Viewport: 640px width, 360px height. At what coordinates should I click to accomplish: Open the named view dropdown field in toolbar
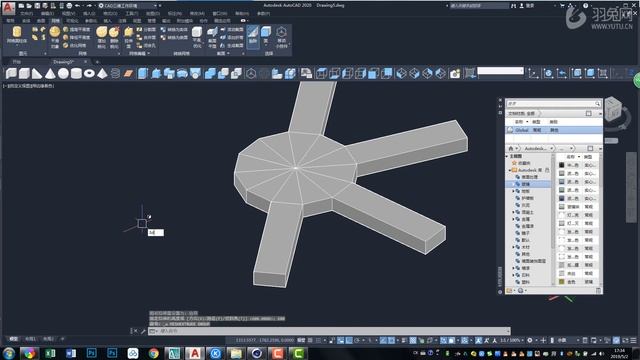(x=500, y=71)
